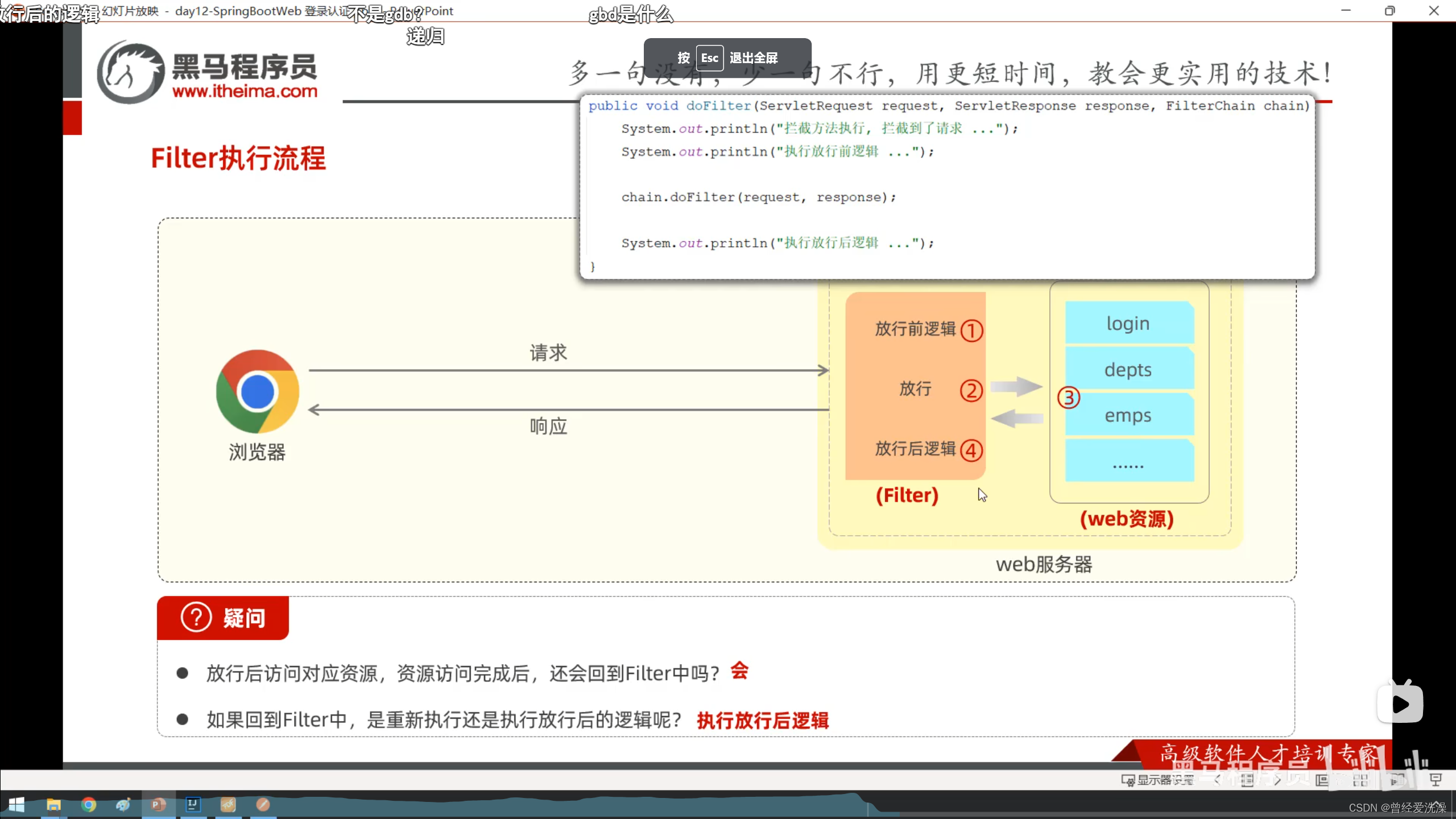This screenshot has width=1456, height=819.
Task: Toggle presenter screen view icon
Action: (x=1436, y=780)
